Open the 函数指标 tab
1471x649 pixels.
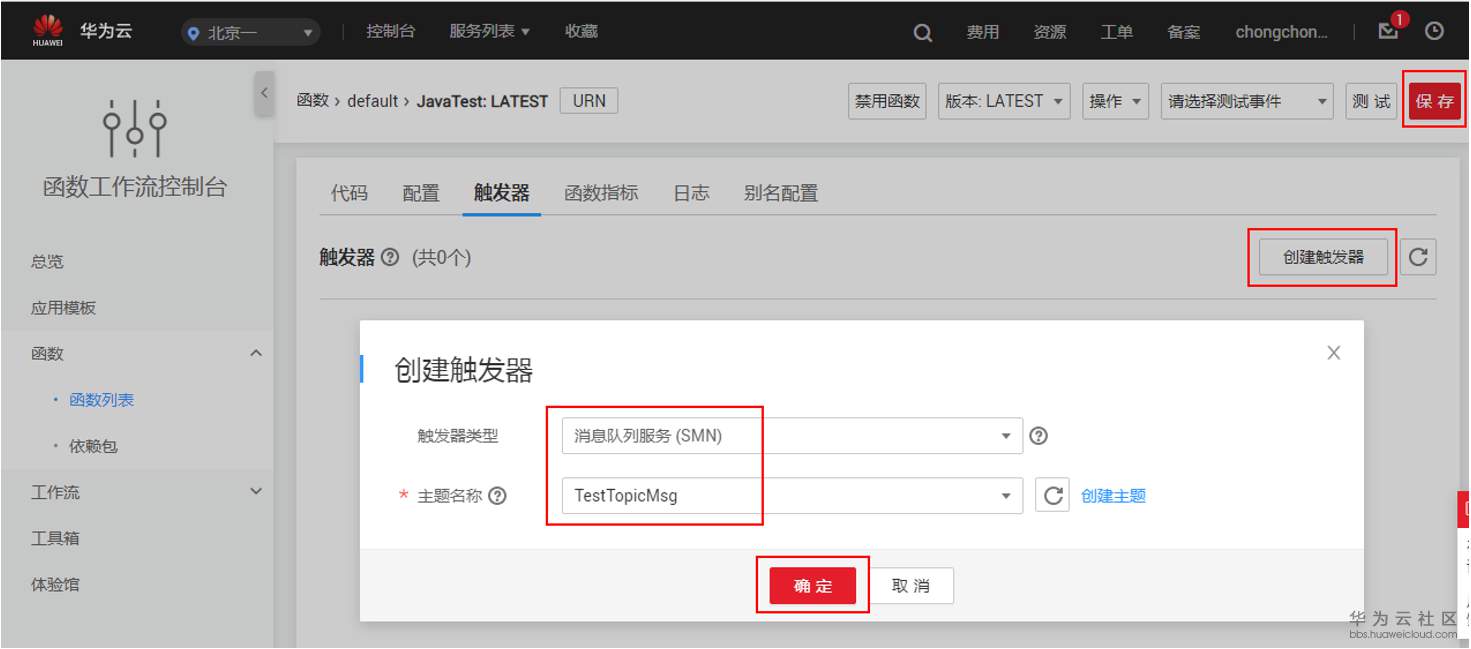tap(601, 193)
